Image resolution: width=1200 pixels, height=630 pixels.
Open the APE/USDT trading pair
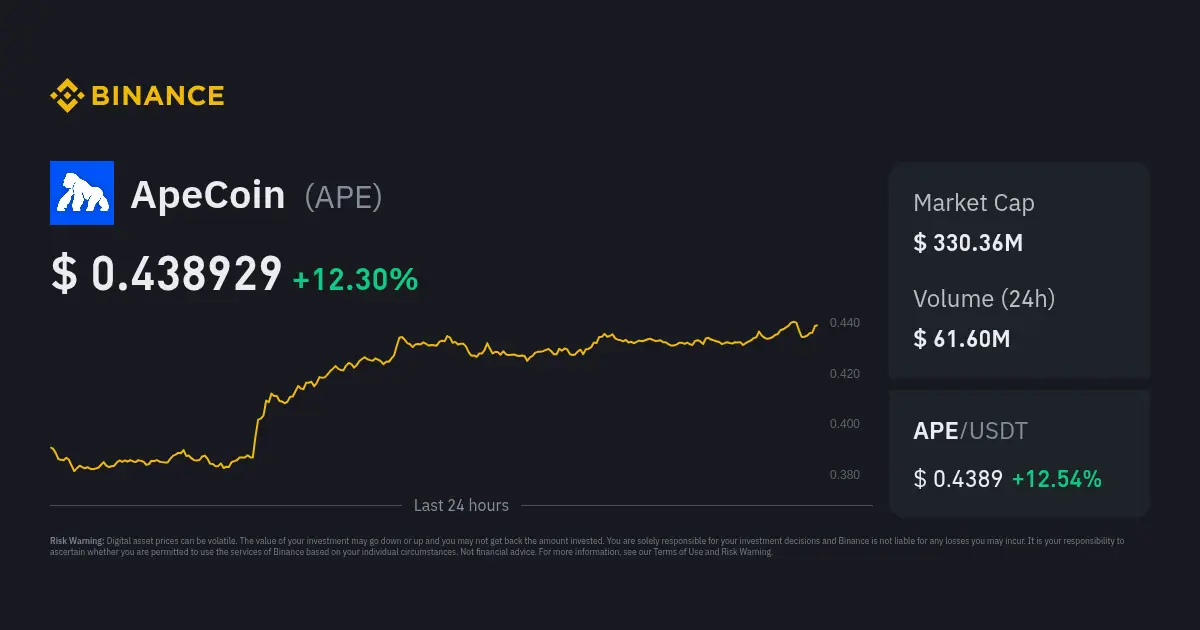coord(970,432)
